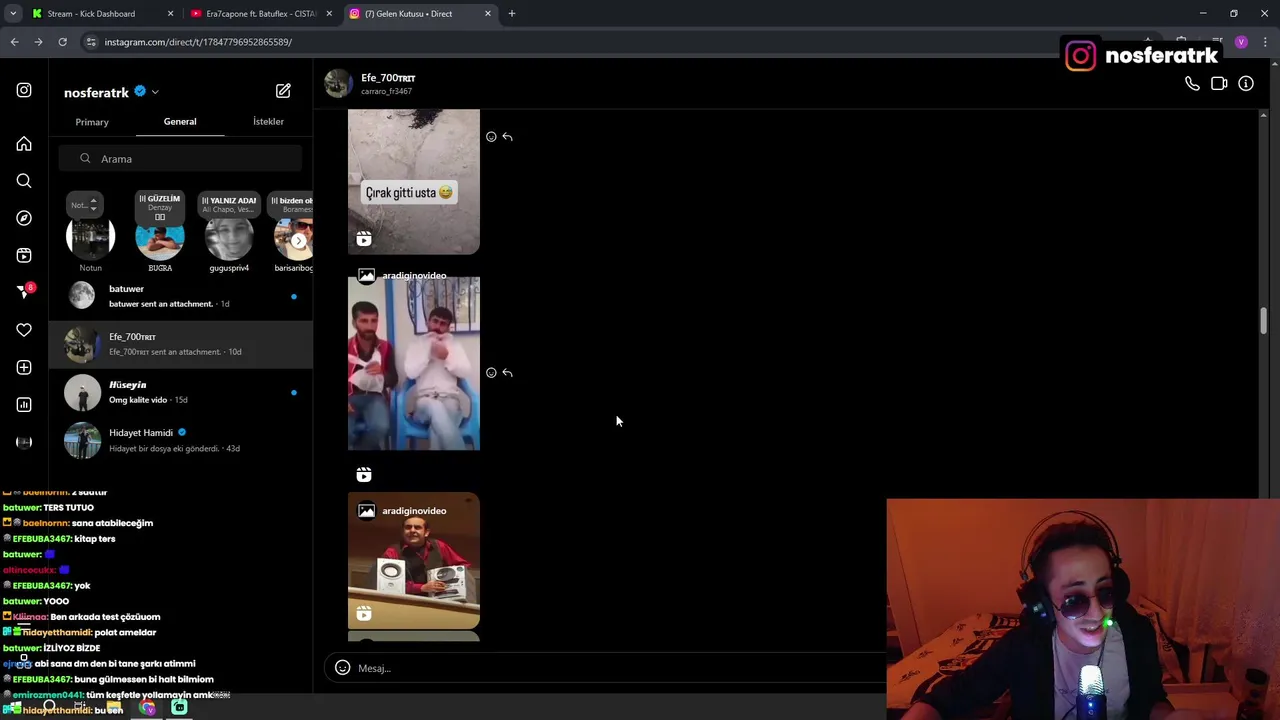This screenshot has height=720, width=1280.
Task: Start a new message with the compose icon
Action: (283, 91)
